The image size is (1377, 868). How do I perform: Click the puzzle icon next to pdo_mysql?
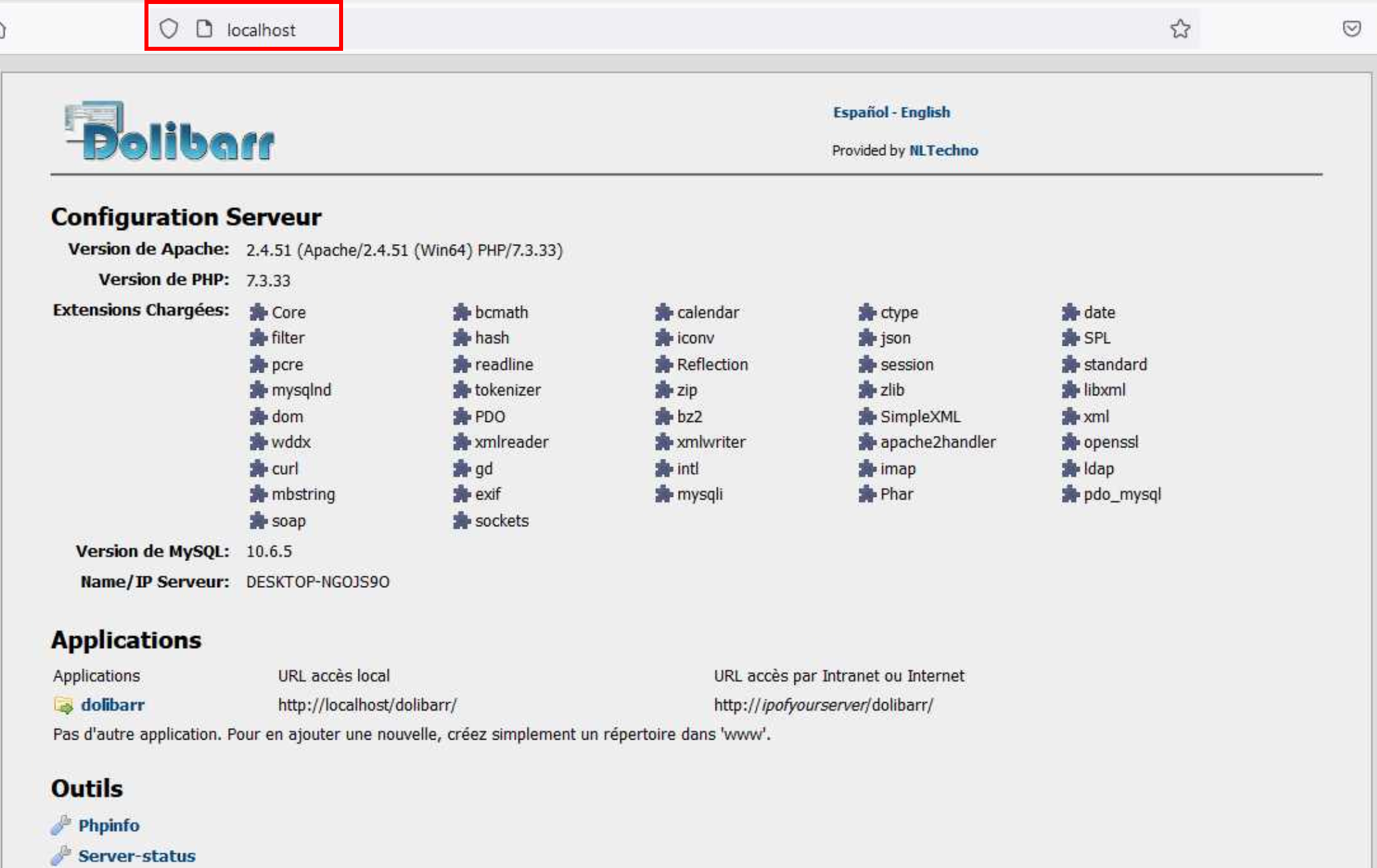(1070, 494)
